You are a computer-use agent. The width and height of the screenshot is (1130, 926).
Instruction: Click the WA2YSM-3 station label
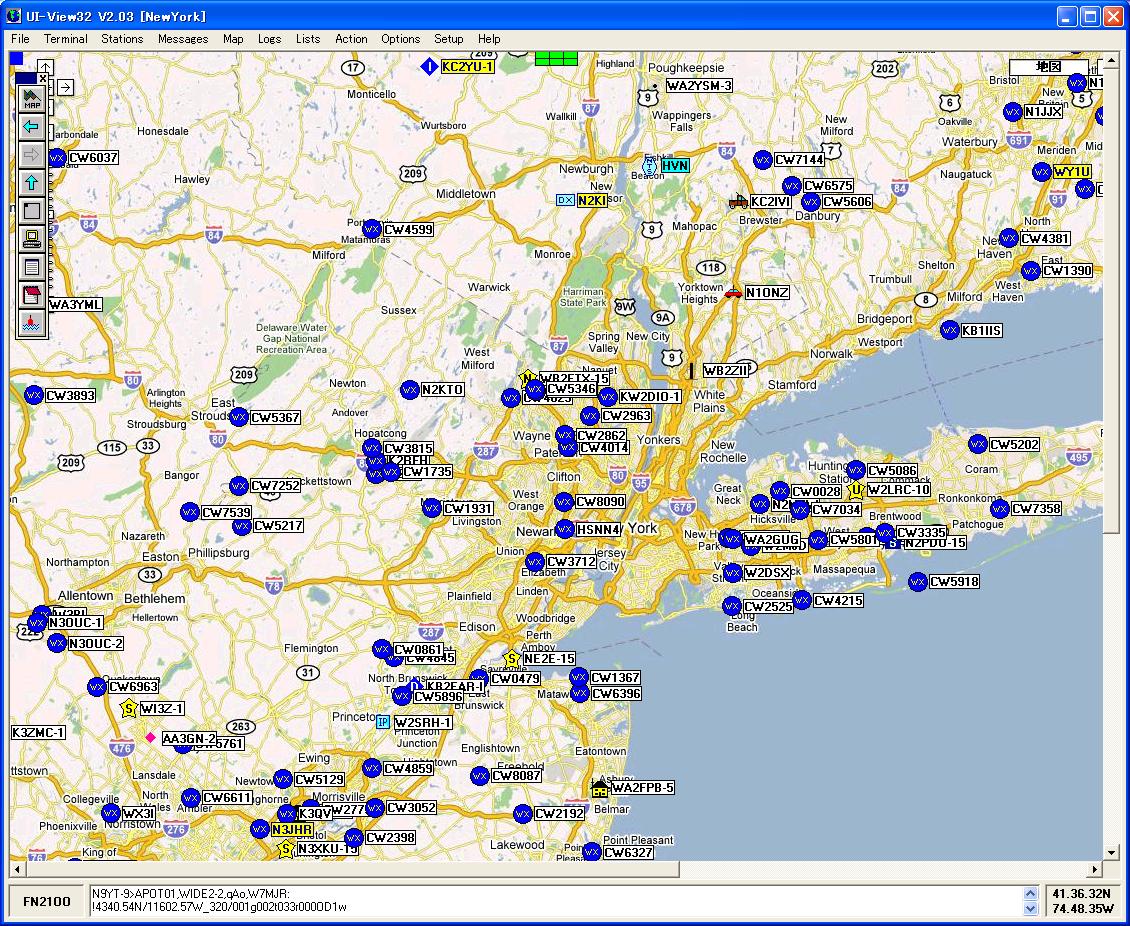698,86
